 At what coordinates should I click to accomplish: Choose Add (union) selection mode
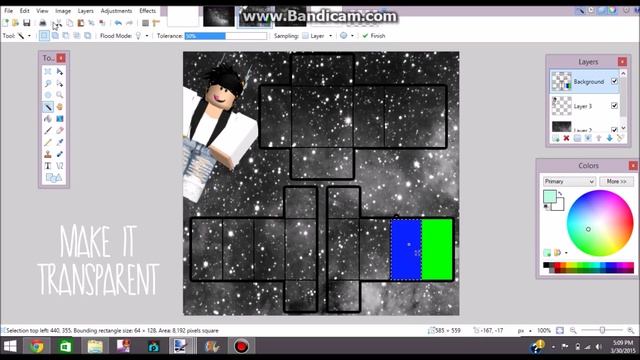point(55,36)
